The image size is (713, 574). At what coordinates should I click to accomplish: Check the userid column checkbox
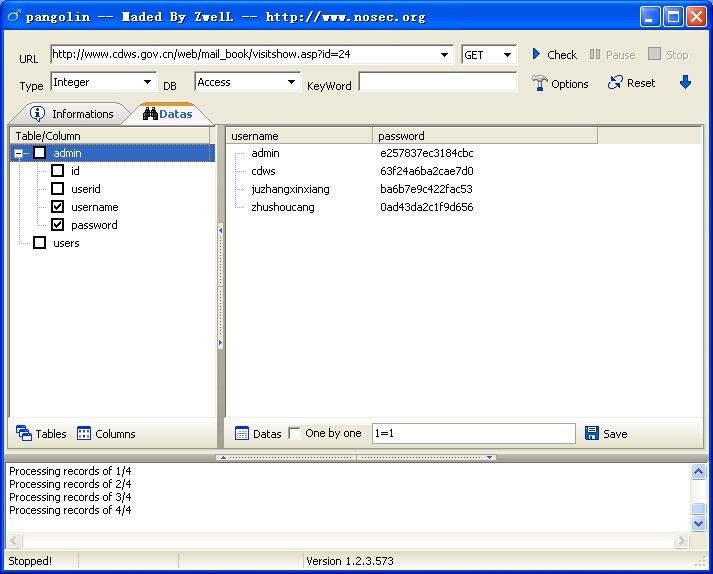[x=57, y=188]
